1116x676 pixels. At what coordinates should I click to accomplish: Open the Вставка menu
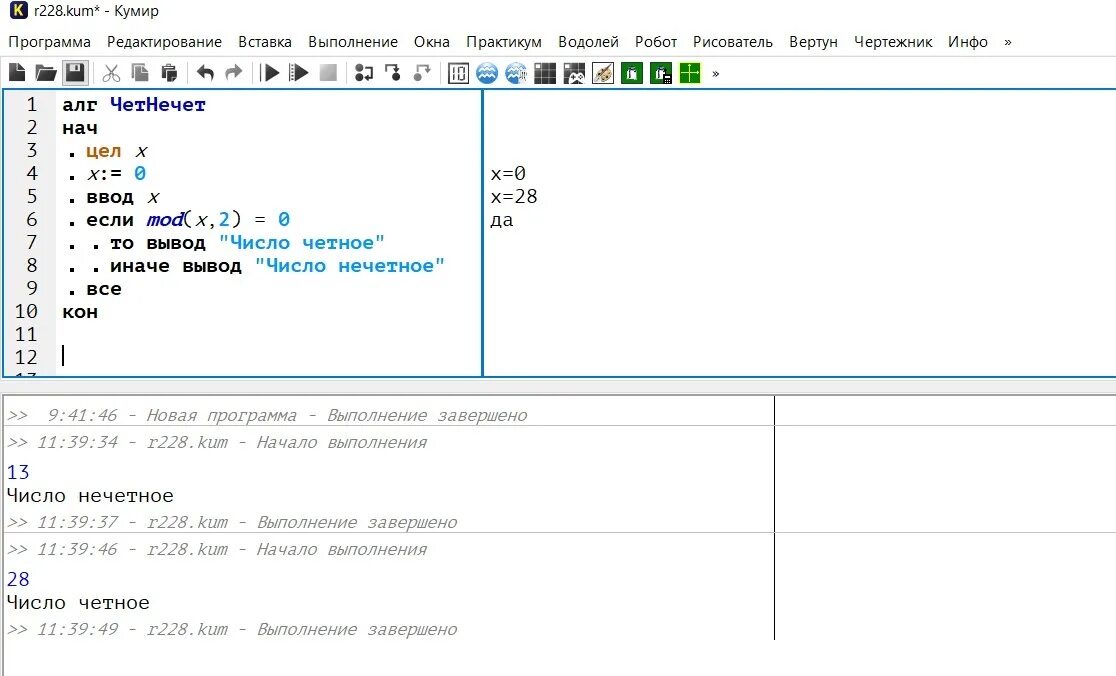pyautogui.click(x=265, y=42)
